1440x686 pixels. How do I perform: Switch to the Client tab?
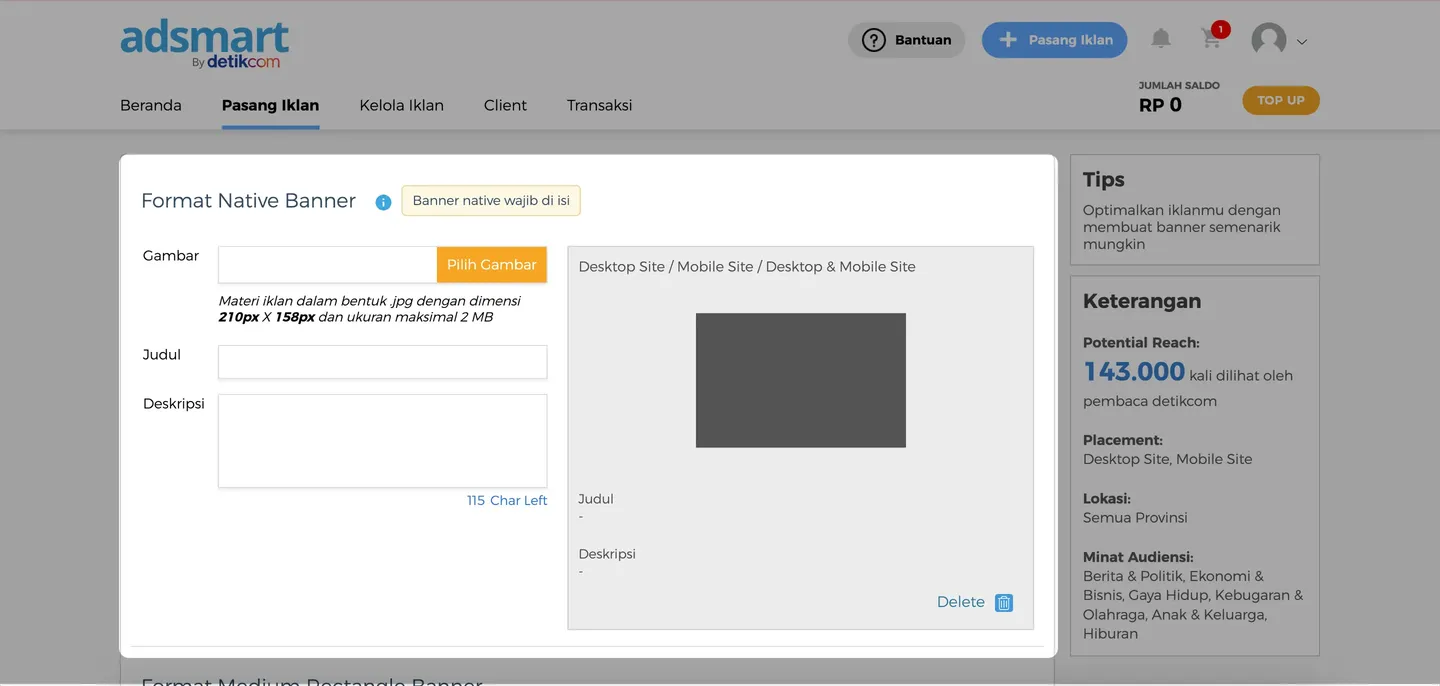[x=505, y=105]
